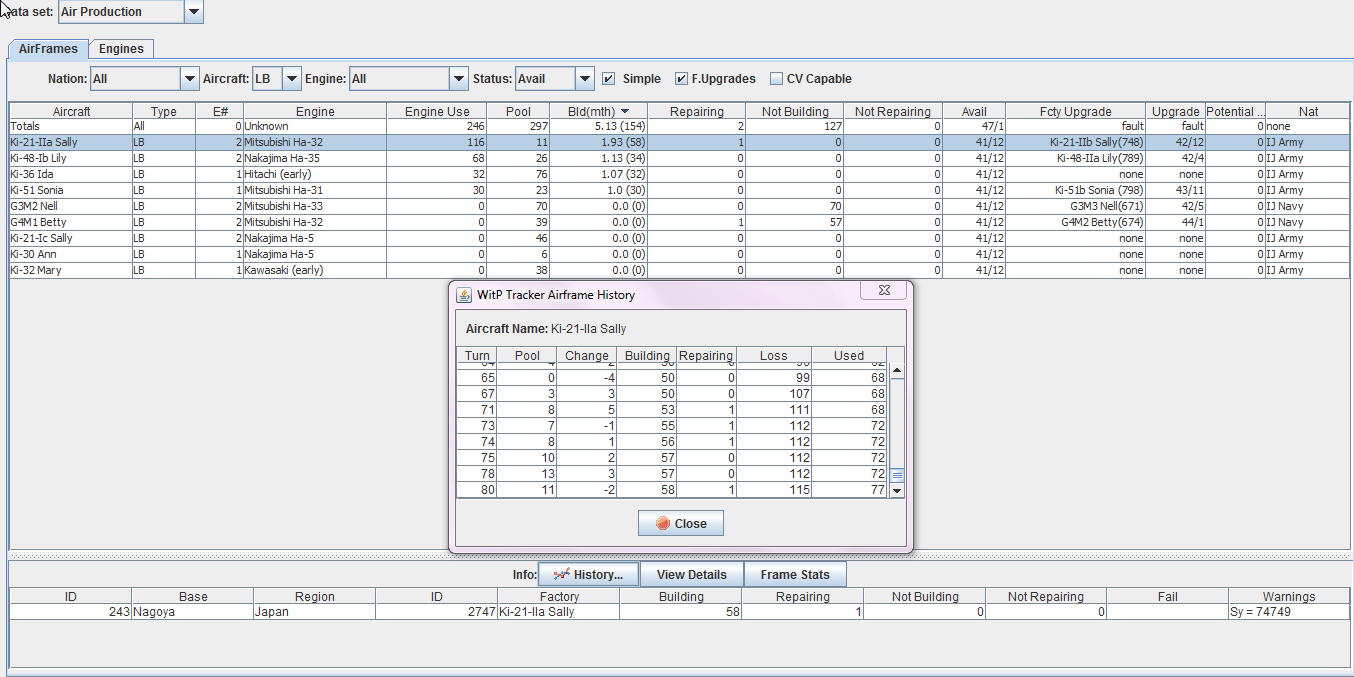Switch to the Engines tab
This screenshot has width=1354, height=677.
[x=121, y=49]
